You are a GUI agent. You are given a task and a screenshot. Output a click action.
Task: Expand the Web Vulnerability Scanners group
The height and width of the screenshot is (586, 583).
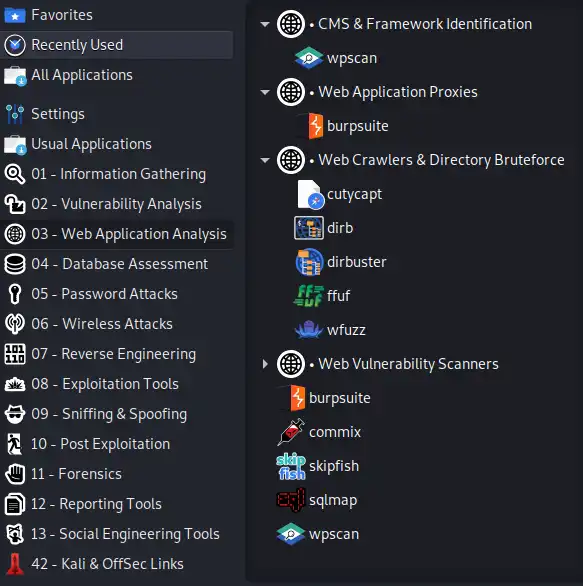pyautogui.click(x=265, y=364)
